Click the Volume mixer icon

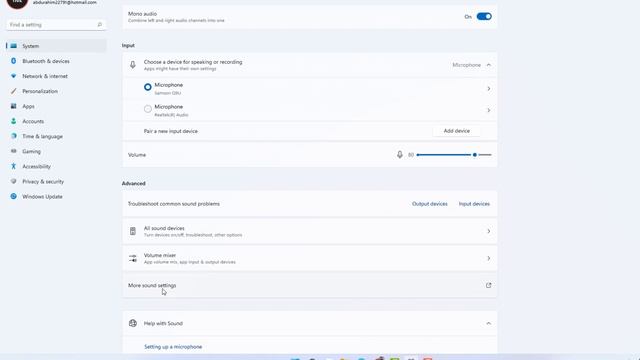[133, 258]
